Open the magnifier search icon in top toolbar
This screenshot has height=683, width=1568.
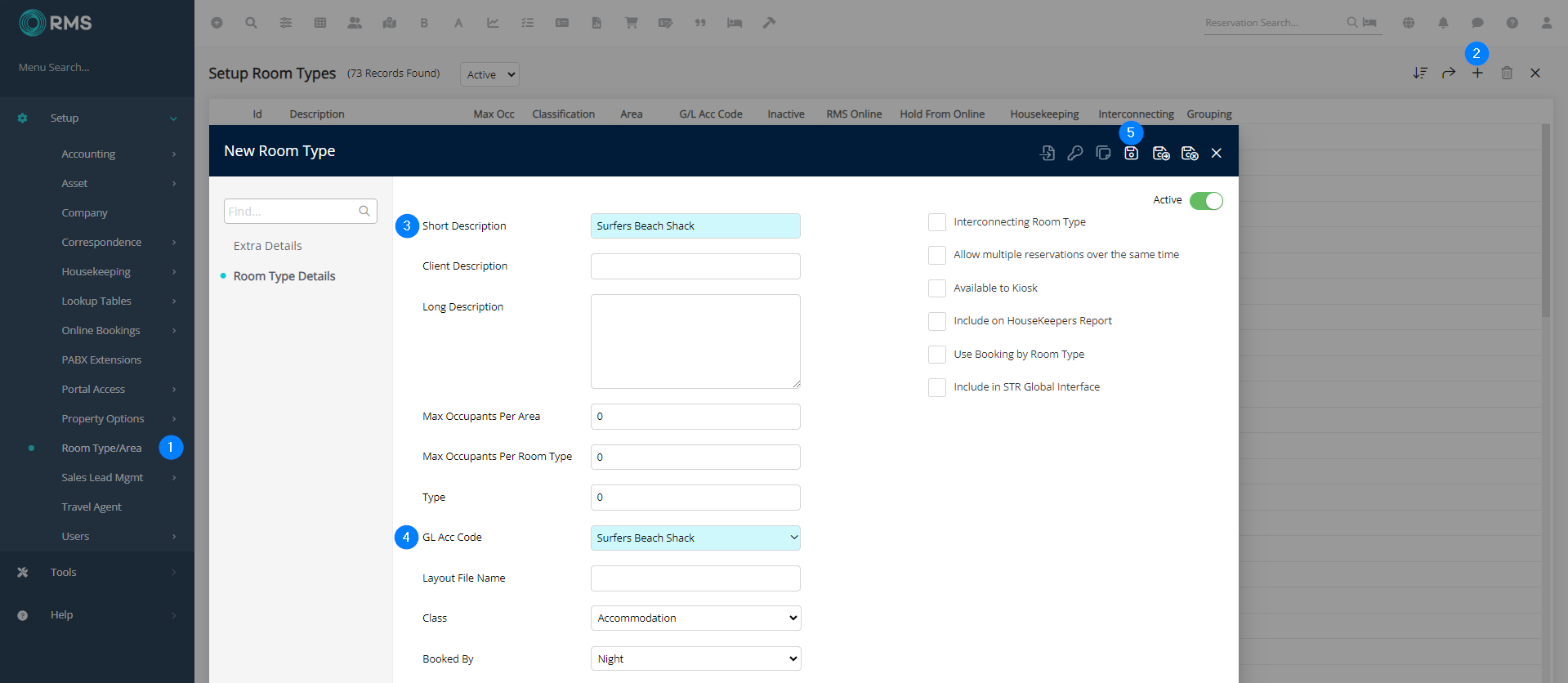[x=251, y=23]
